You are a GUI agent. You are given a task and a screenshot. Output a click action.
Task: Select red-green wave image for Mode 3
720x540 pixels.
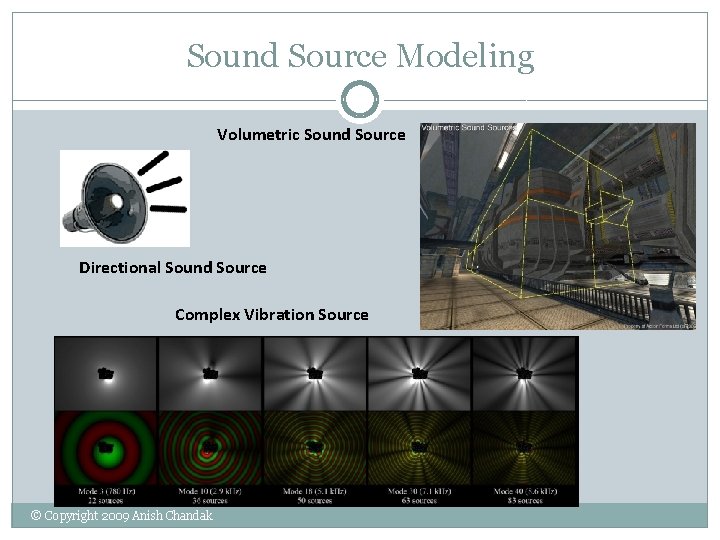(106, 448)
